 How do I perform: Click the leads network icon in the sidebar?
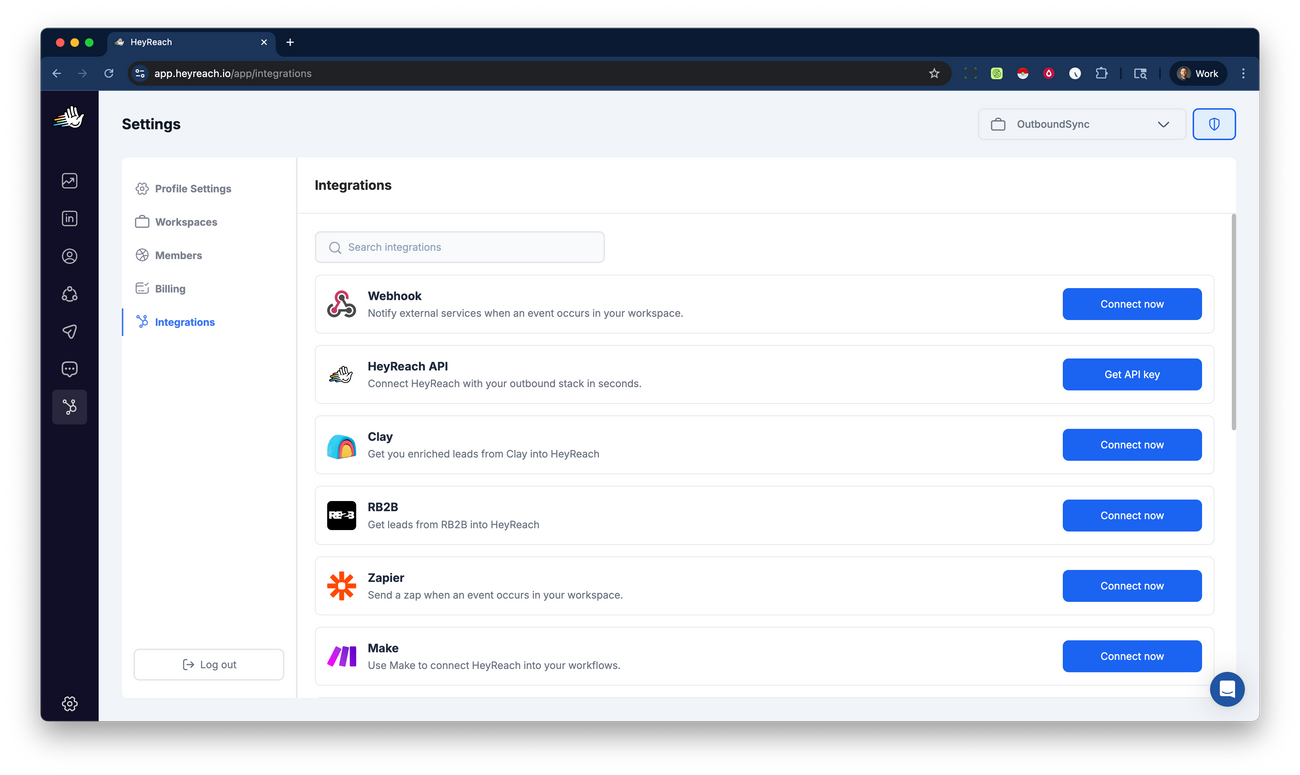(69, 293)
